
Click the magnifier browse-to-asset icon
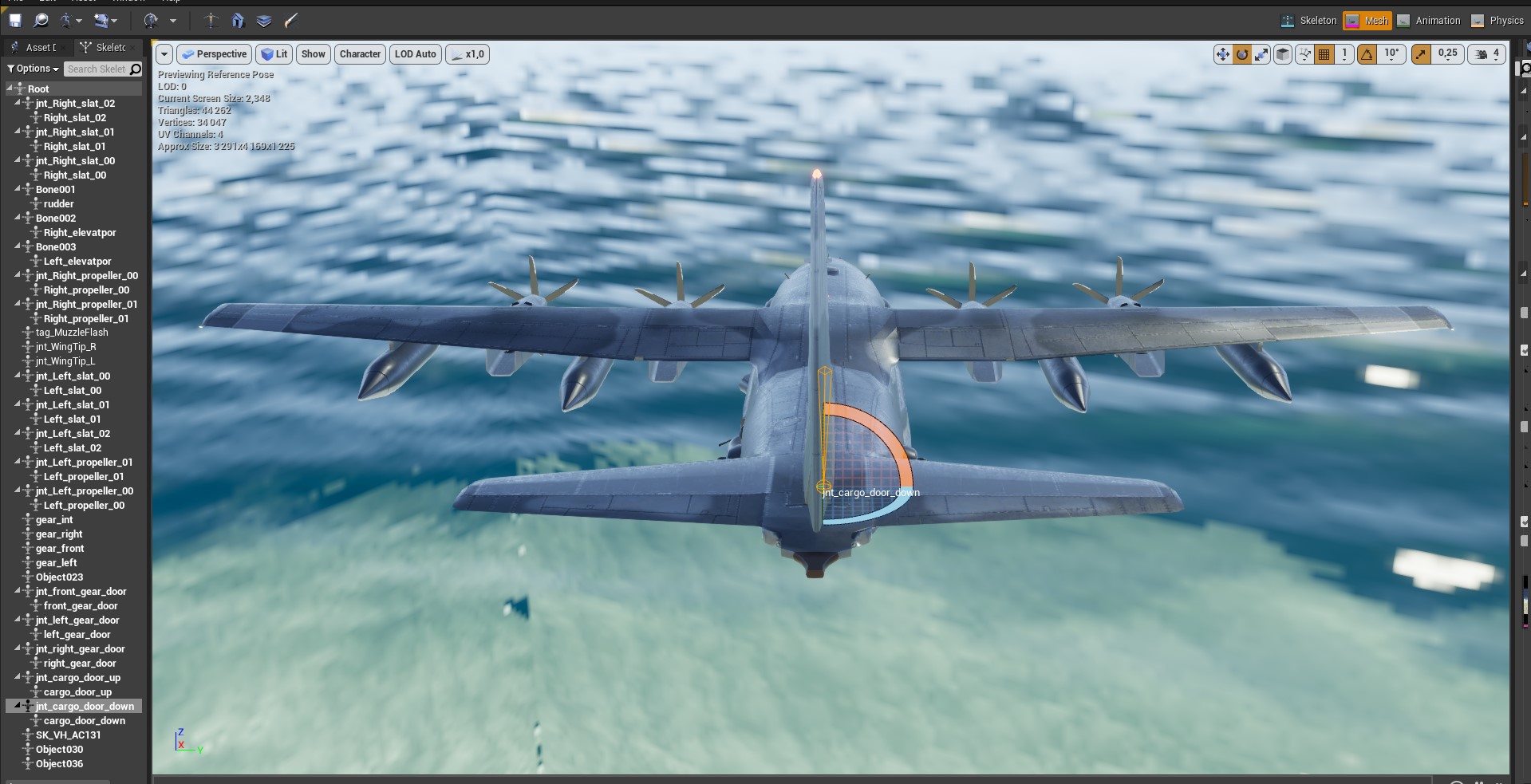(x=41, y=21)
